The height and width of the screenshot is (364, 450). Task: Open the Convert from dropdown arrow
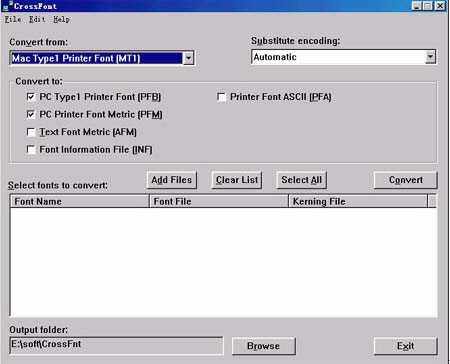188,58
